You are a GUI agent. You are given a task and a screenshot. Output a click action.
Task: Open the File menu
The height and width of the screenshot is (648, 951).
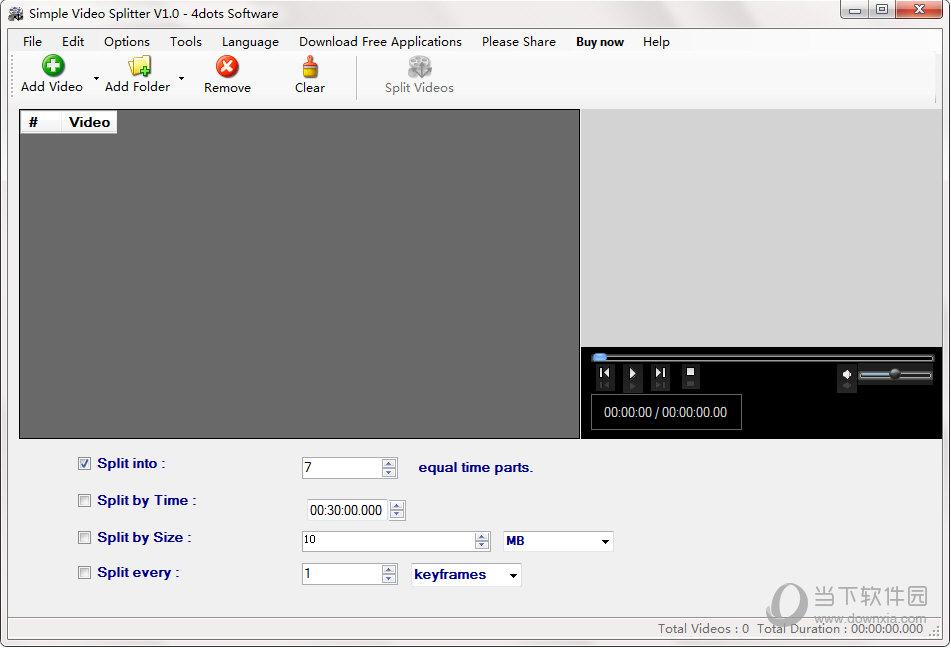32,42
